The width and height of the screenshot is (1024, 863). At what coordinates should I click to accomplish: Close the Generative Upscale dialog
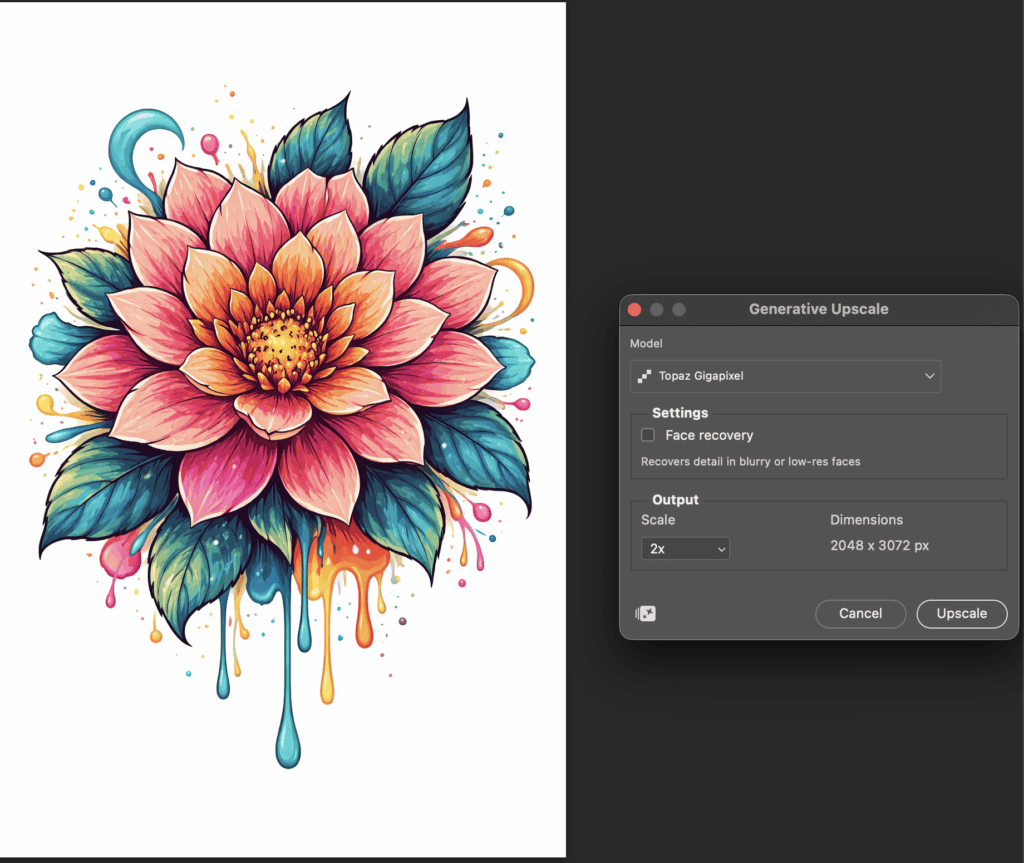pos(635,310)
